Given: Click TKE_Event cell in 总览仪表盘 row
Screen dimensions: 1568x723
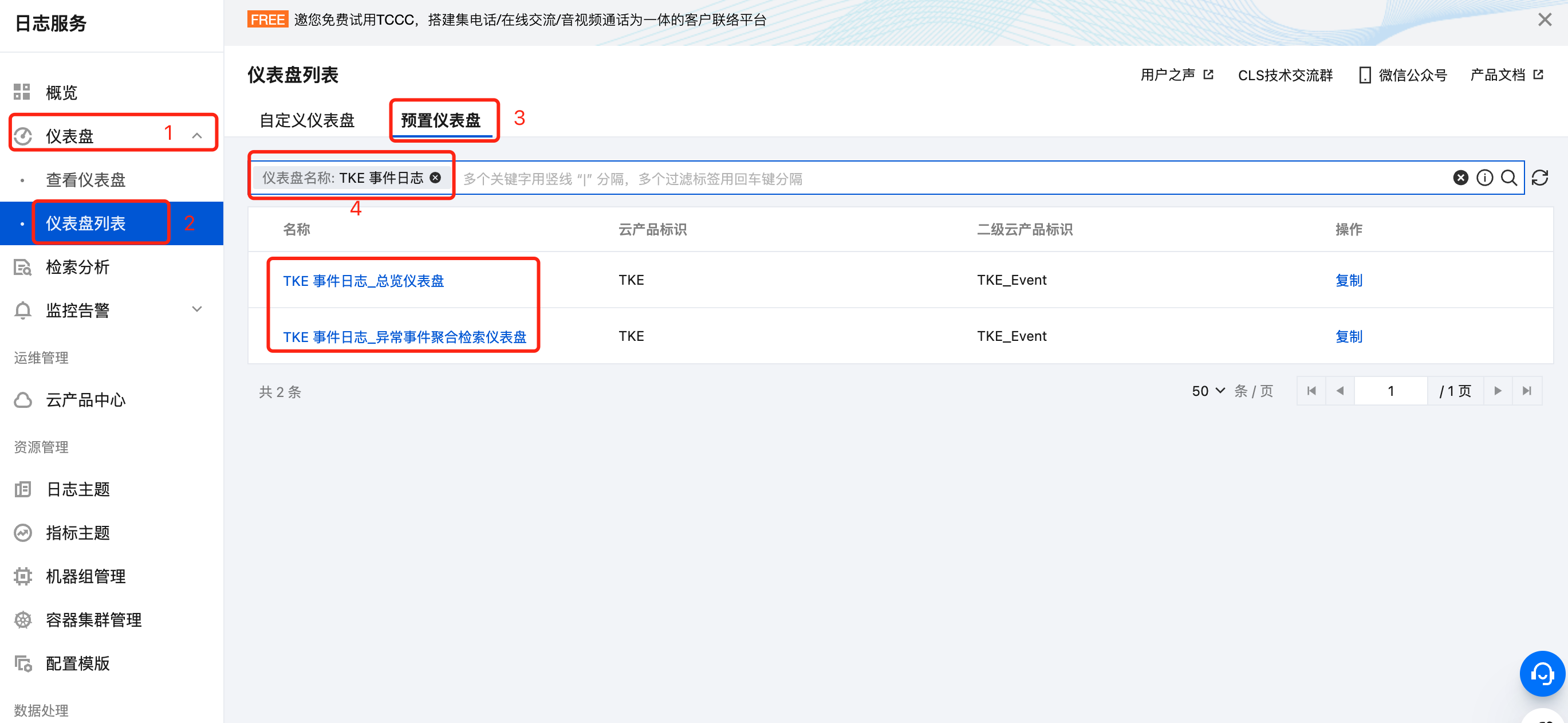Looking at the screenshot, I should pos(1012,280).
